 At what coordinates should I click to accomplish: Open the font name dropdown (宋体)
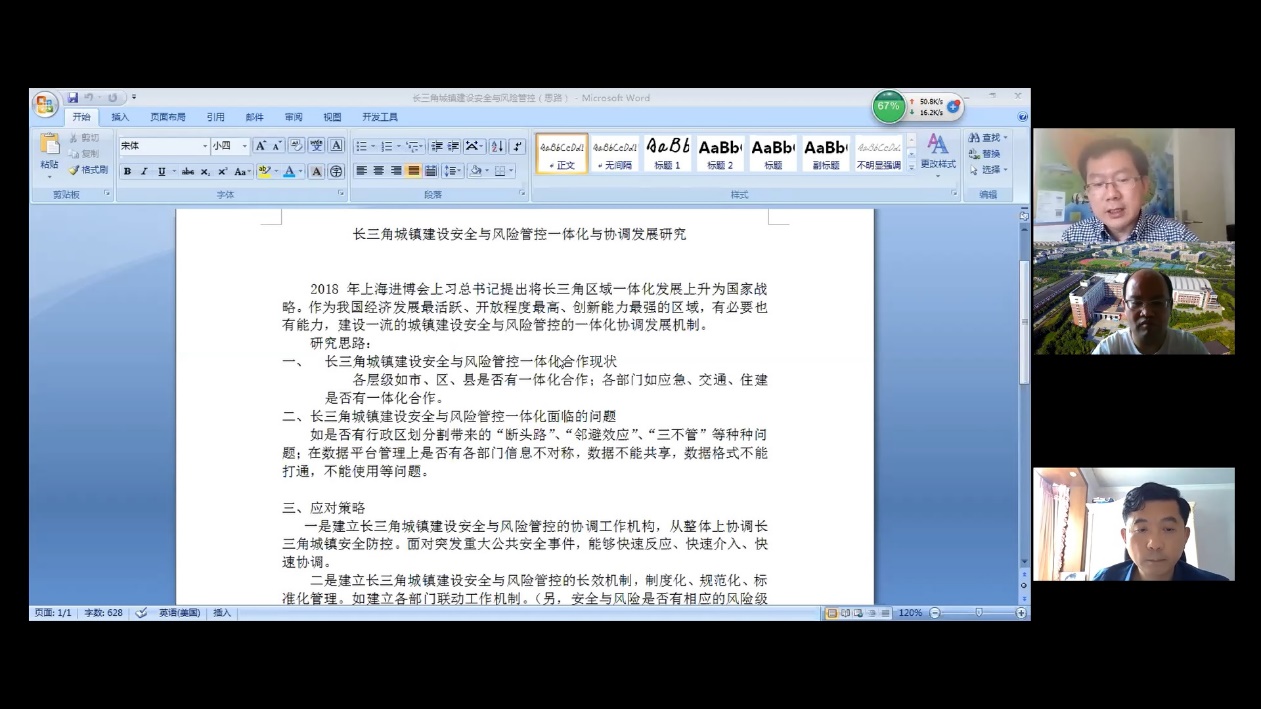(205, 146)
